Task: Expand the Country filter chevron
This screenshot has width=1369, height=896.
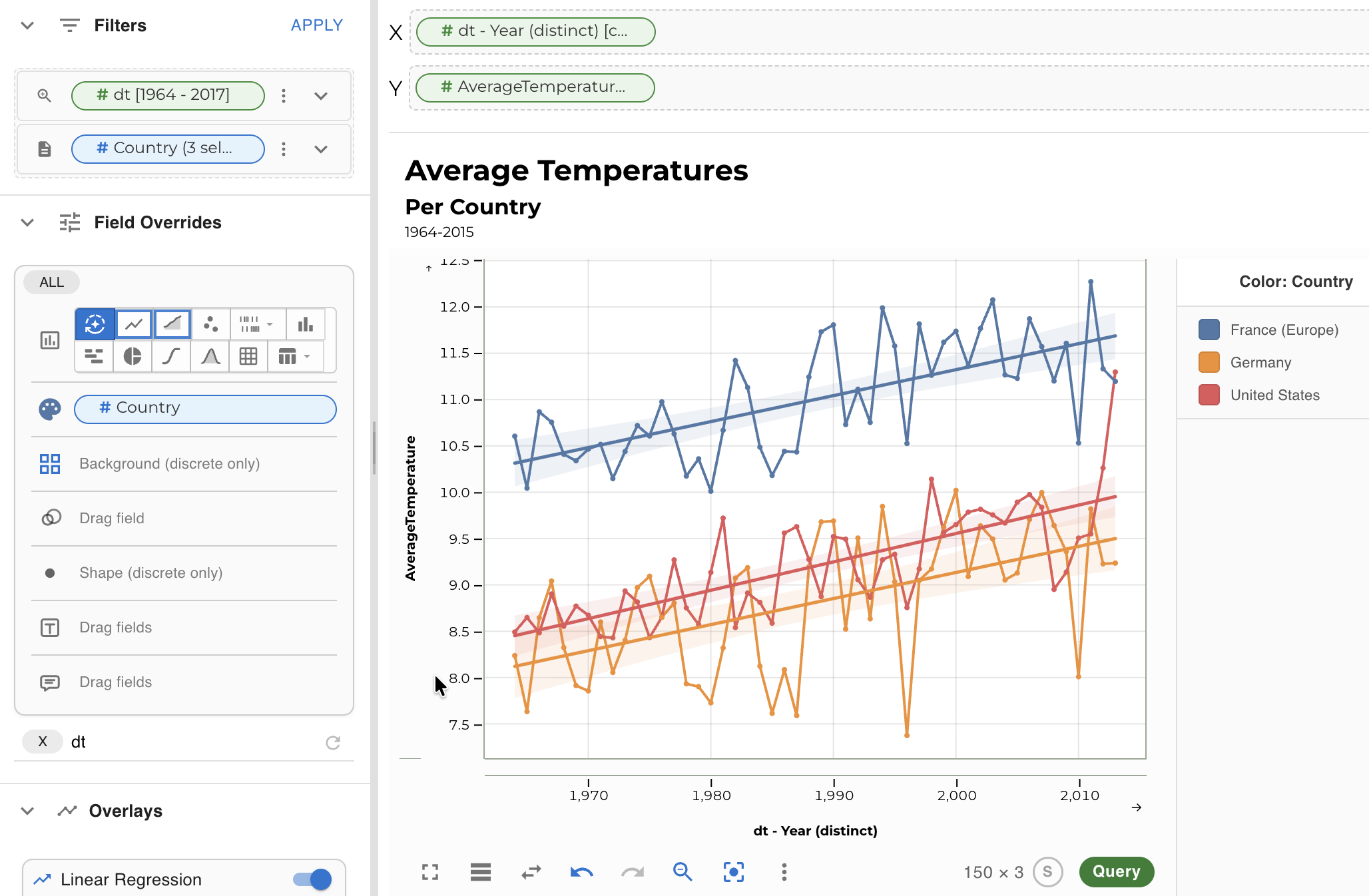Action: pos(321,149)
